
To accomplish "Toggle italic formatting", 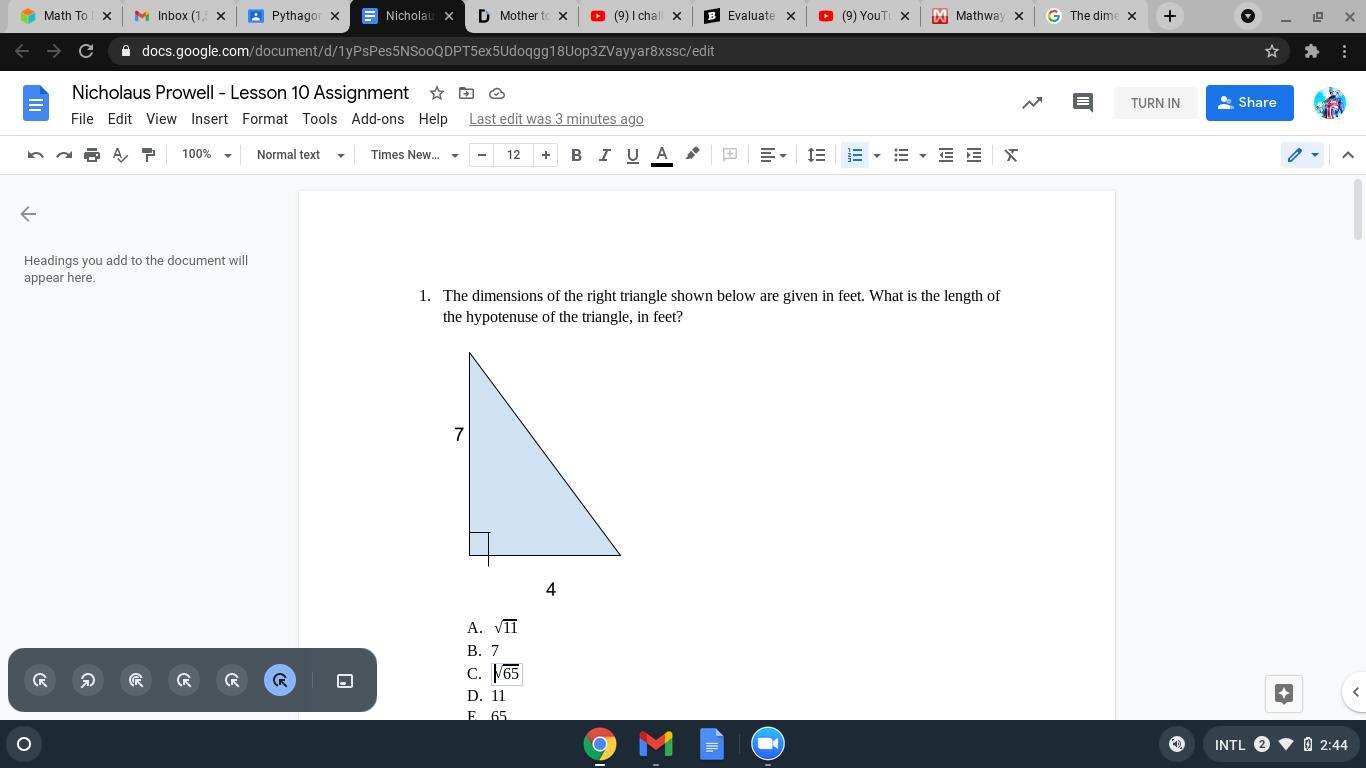I will pyautogui.click(x=604, y=155).
